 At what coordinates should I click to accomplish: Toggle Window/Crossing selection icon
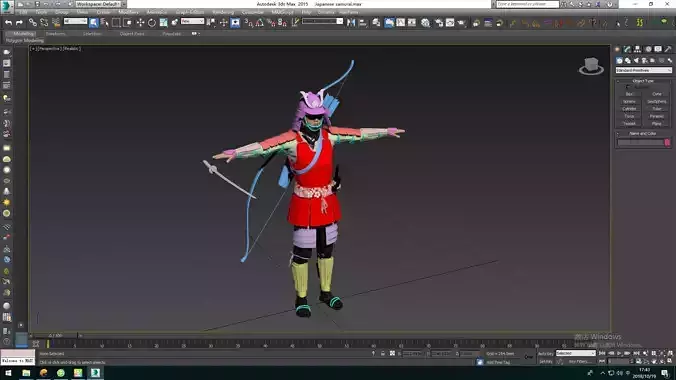(128, 22)
